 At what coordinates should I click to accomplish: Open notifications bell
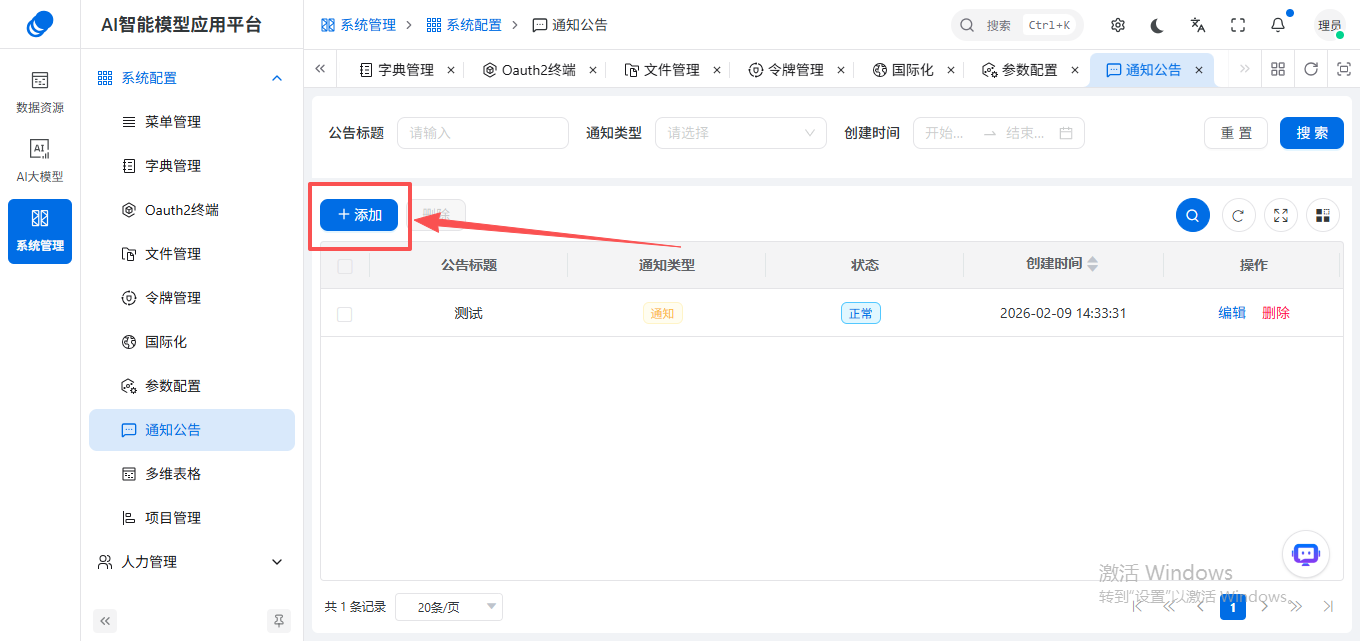pyautogui.click(x=1278, y=25)
